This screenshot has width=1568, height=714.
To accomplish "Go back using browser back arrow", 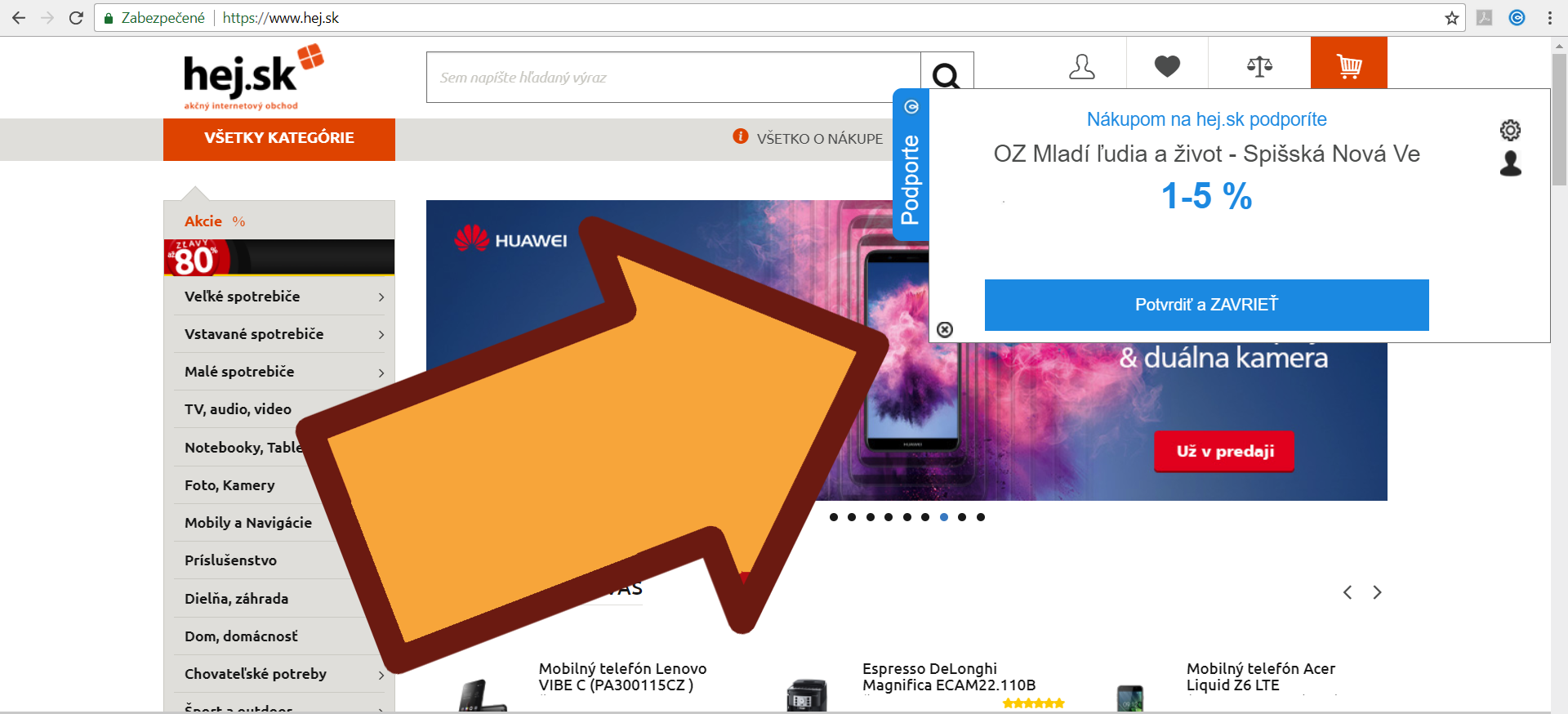I will coord(19,18).
